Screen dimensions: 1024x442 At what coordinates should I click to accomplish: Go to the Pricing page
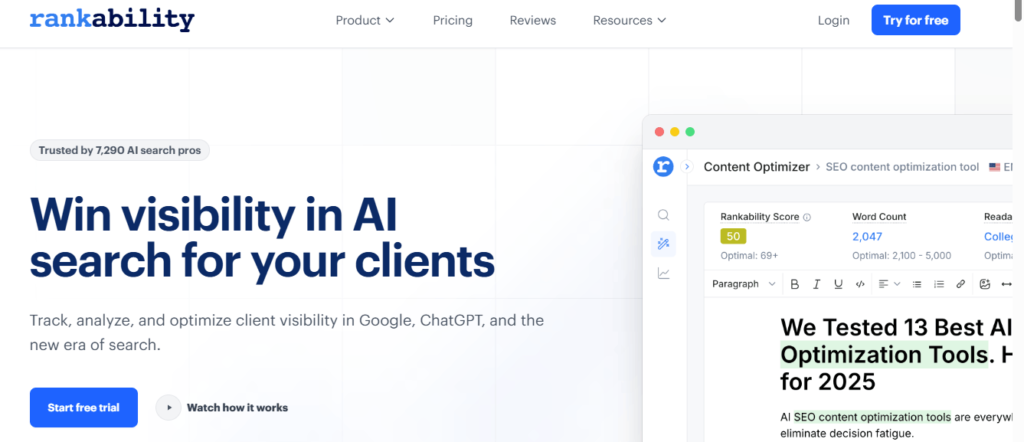(453, 20)
